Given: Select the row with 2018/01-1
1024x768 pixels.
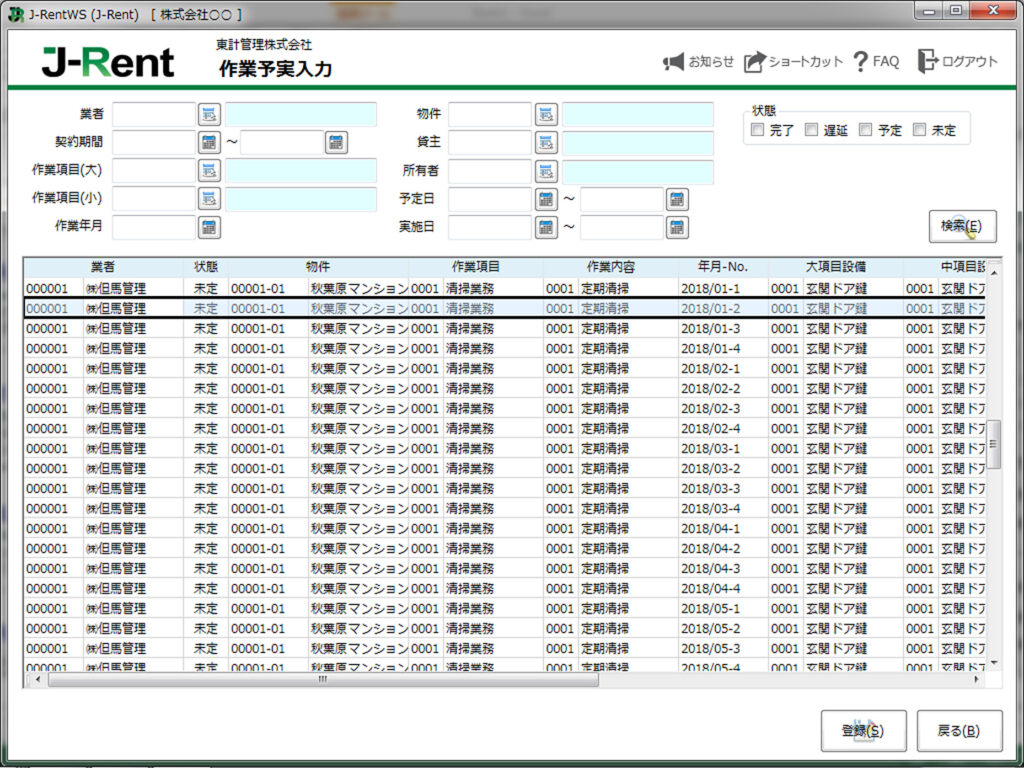Looking at the screenshot, I should (504, 289).
